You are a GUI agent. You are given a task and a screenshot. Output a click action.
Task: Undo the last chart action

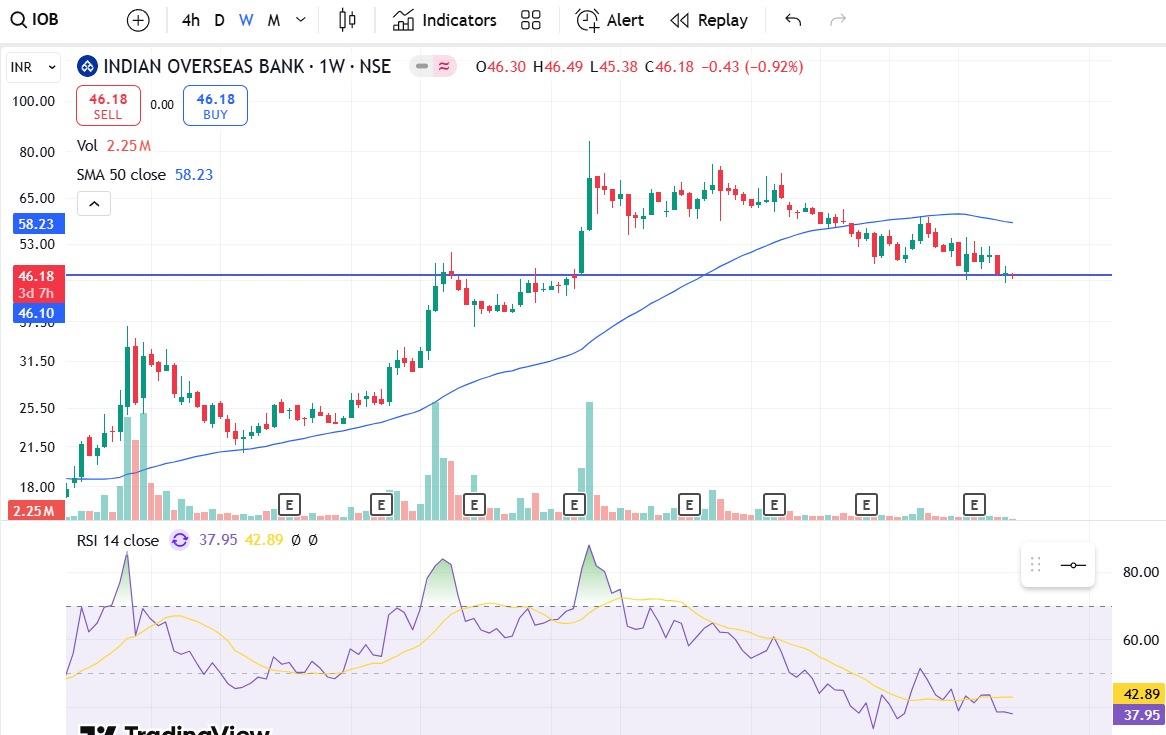(793, 20)
